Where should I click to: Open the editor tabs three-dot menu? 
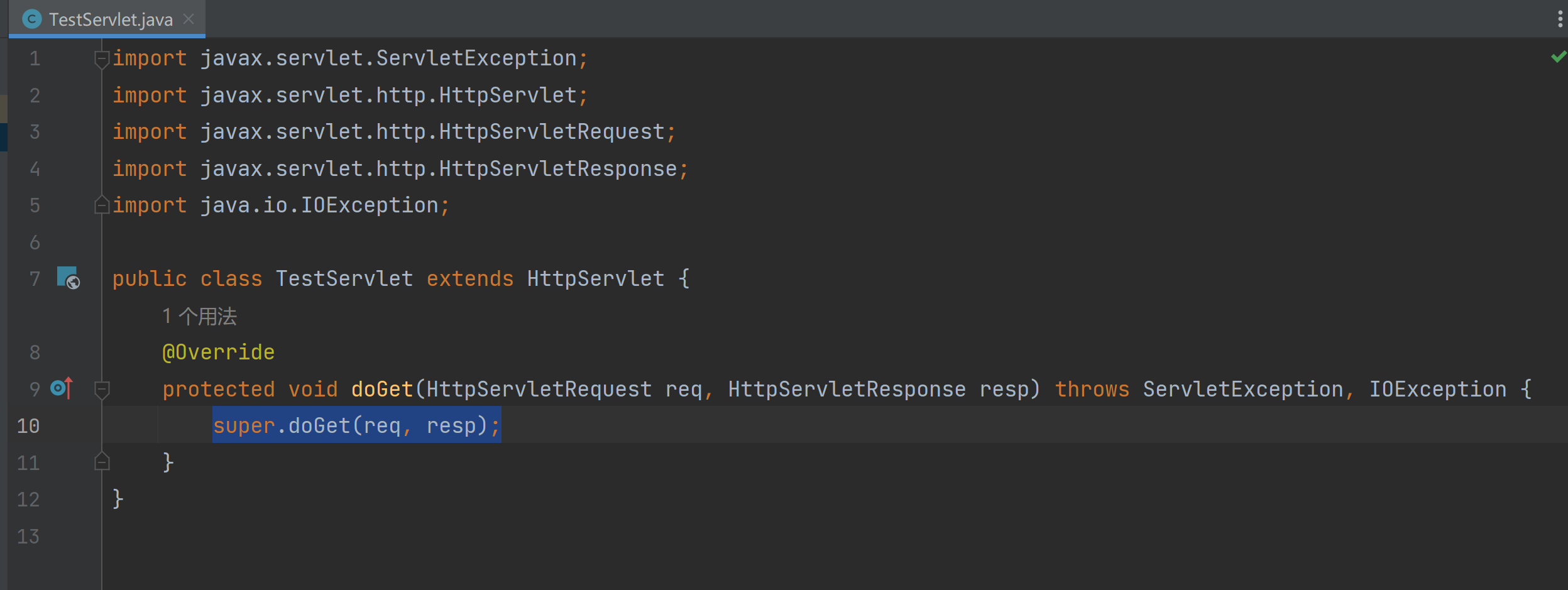(x=1560, y=19)
